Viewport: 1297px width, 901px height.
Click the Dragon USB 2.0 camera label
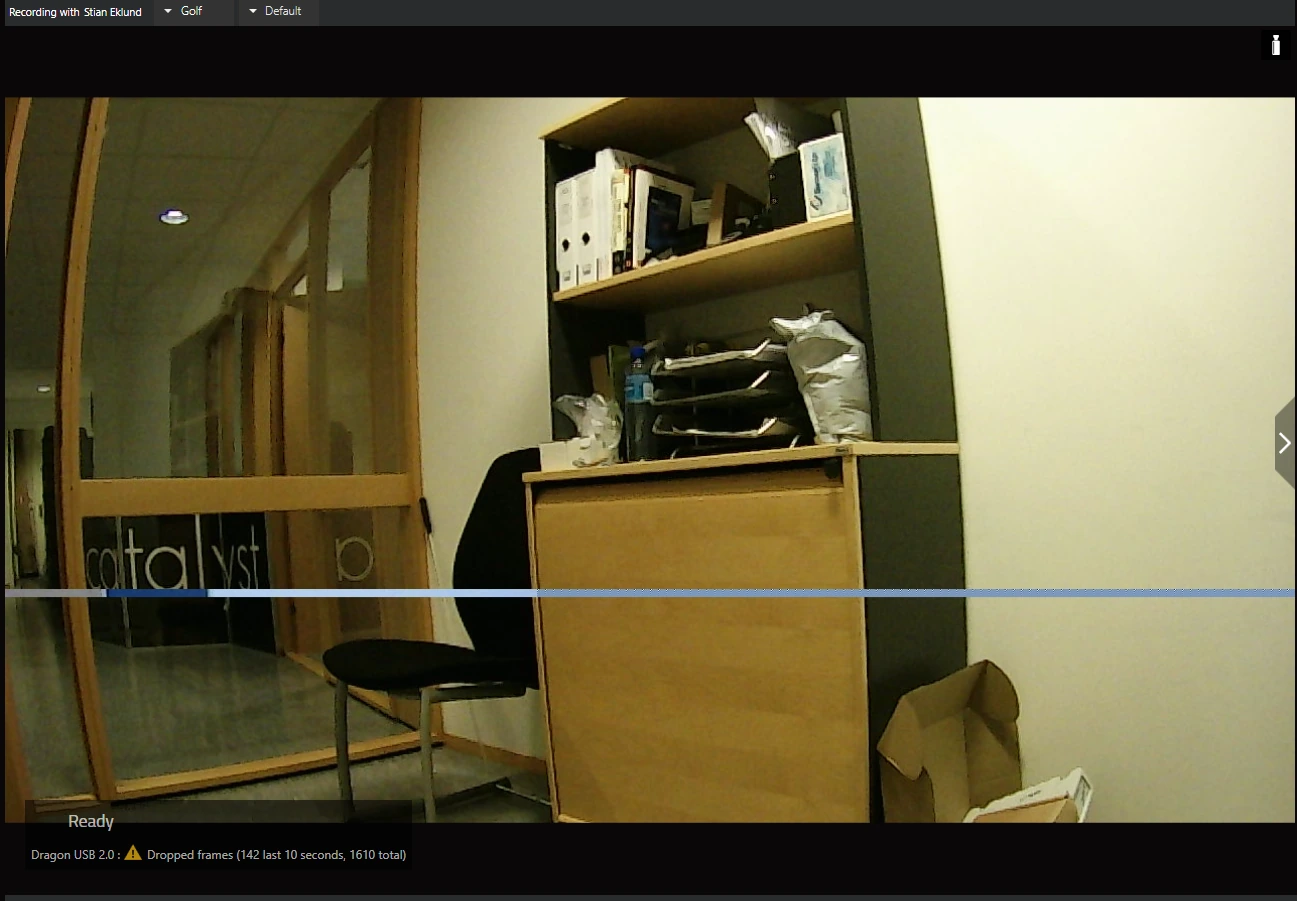point(74,855)
